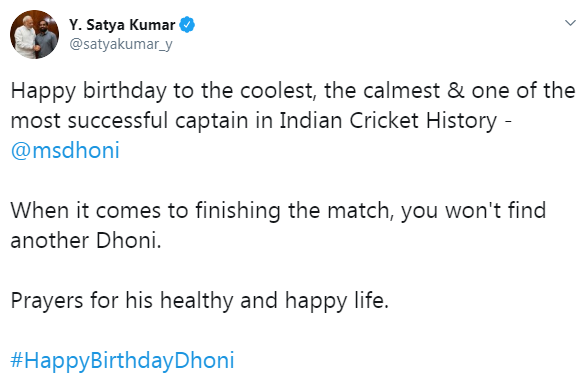Click the phrase 'you won't find'
Screen dimensions: 578x380
point(474,210)
